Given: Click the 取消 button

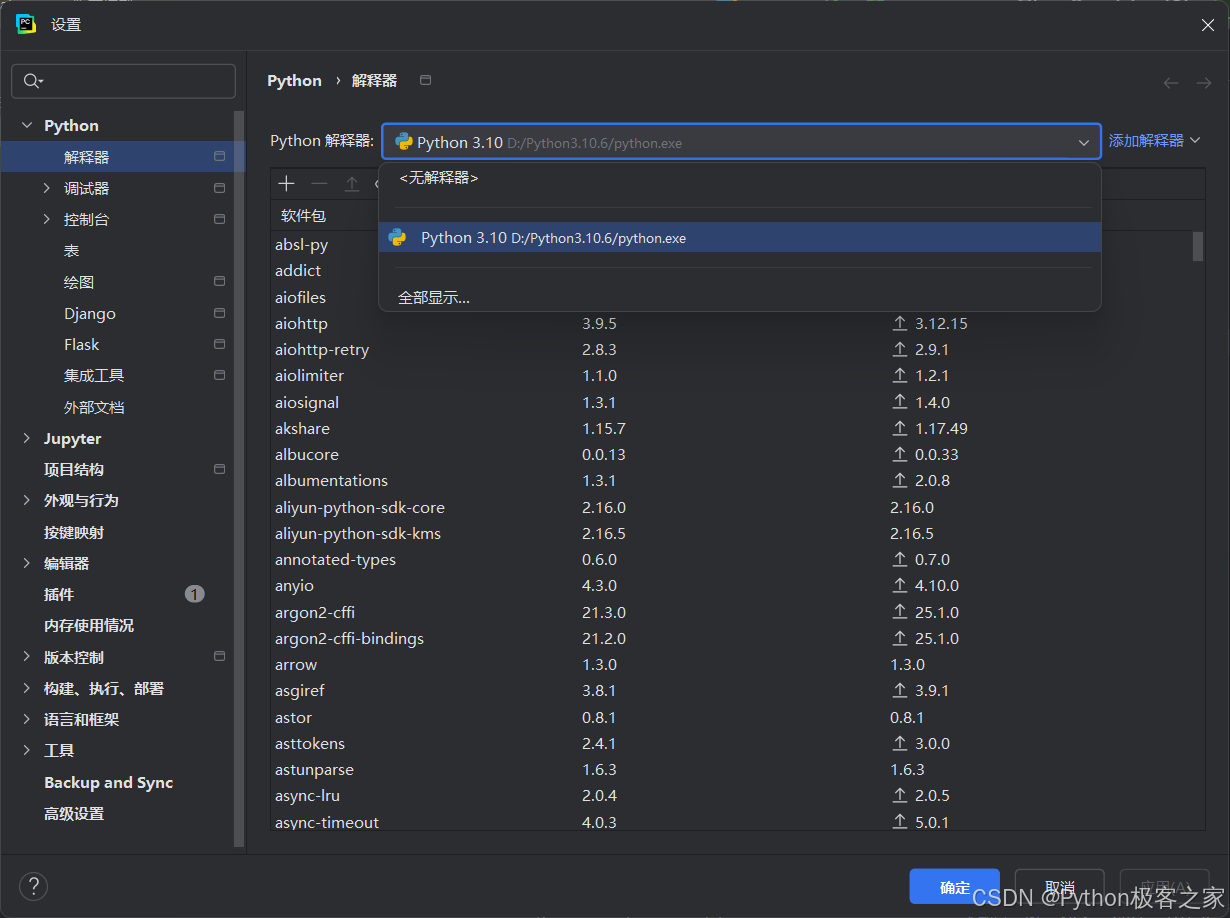Looking at the screenshot, I should (1059, 887).
